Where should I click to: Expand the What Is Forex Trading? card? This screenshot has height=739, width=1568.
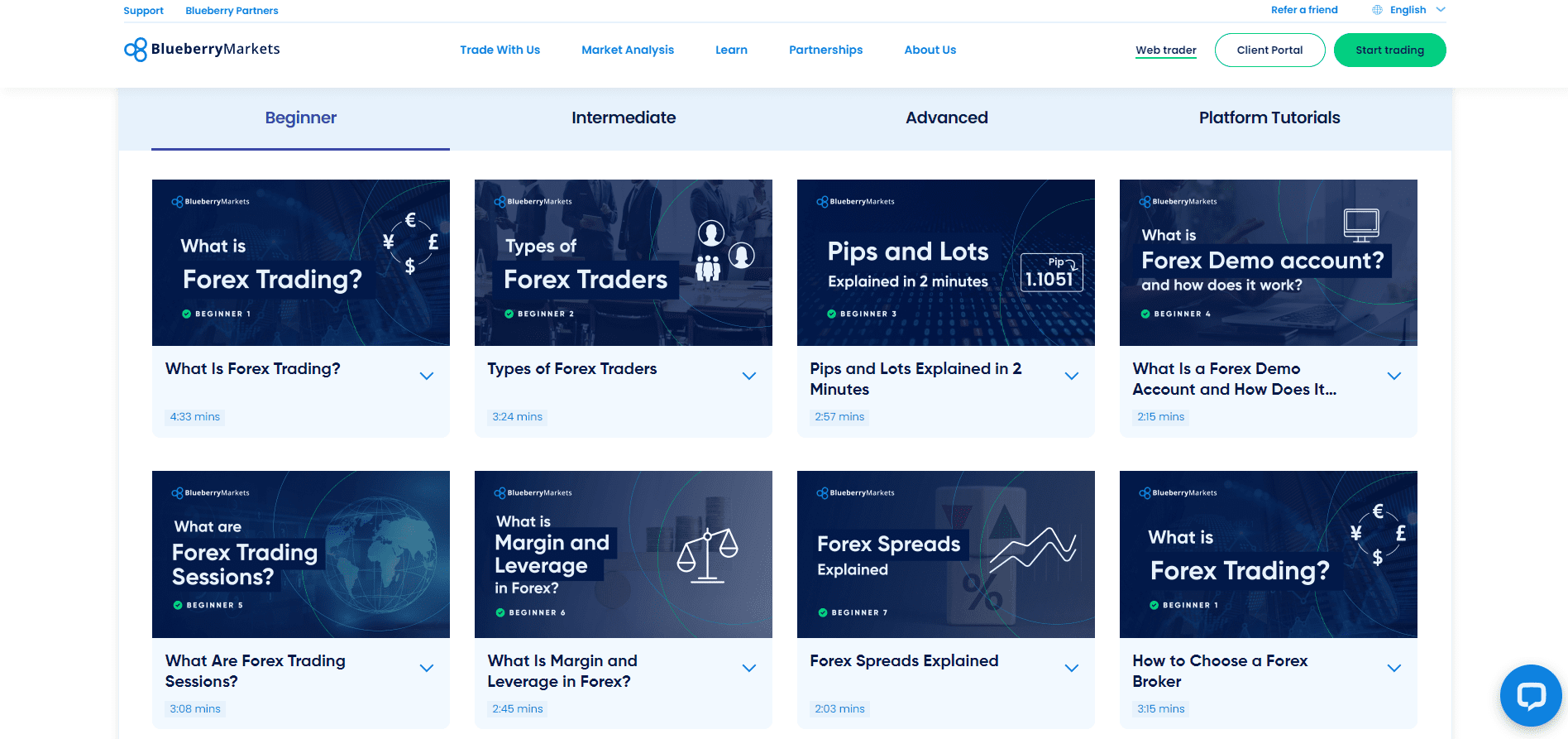click(427, 376)
